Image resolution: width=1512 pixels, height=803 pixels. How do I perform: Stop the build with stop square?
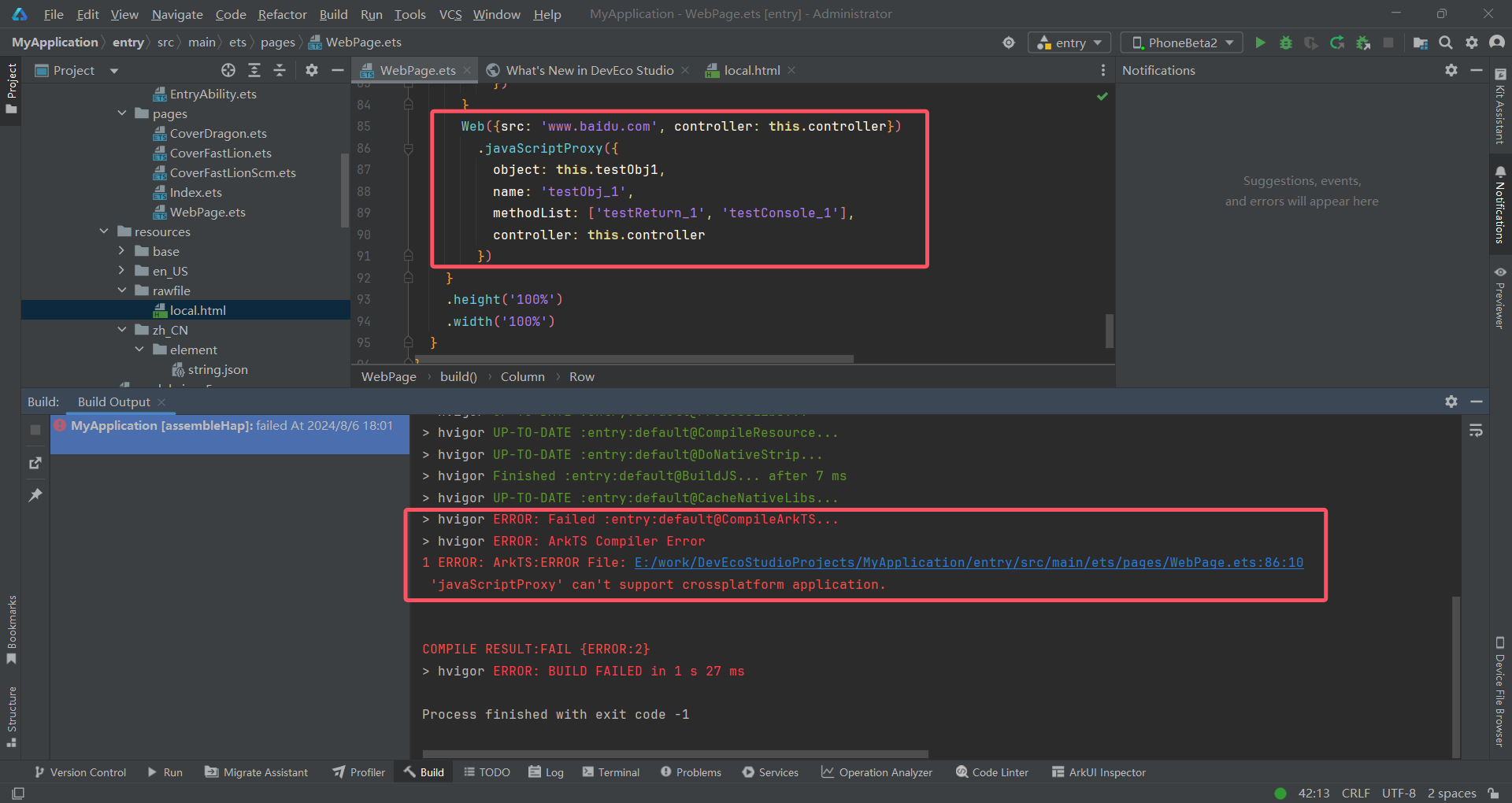point(35,430)
